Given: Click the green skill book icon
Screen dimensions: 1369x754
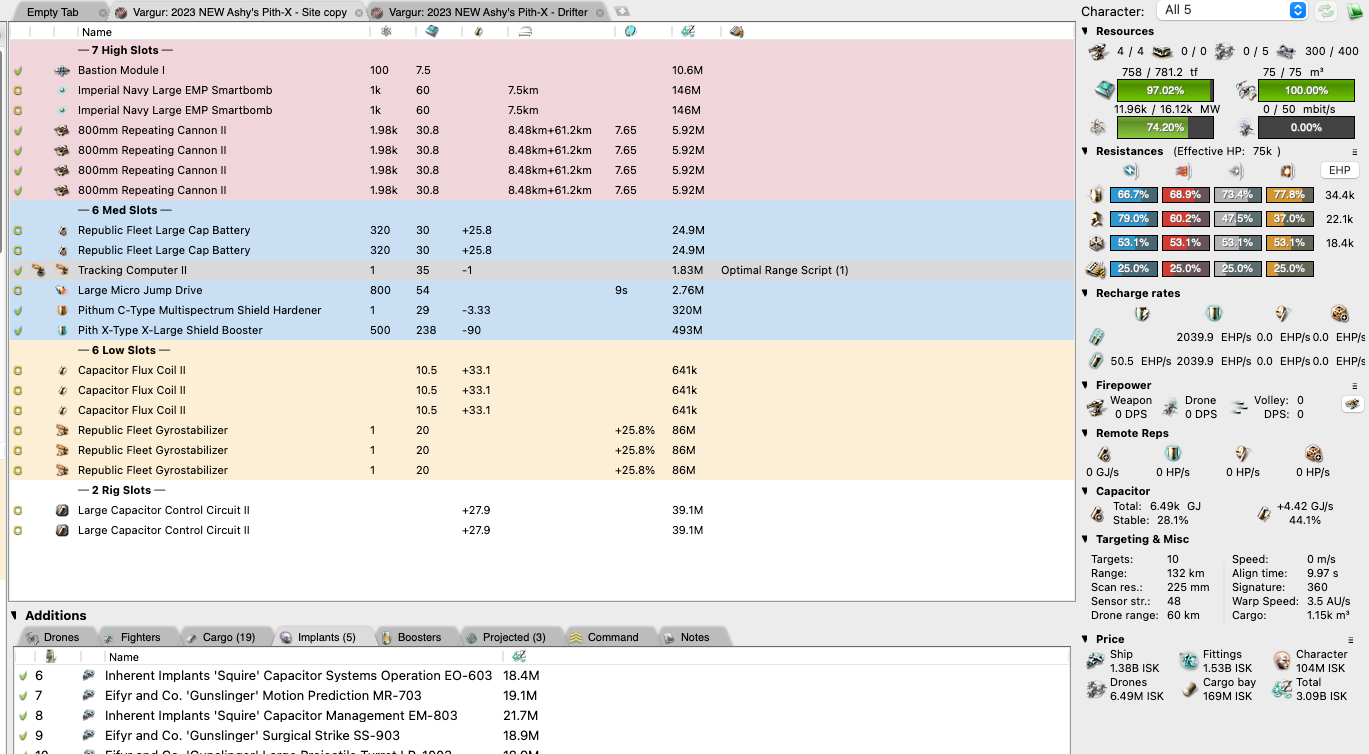Looking at the screenshot, I should (x=1353, y=11).
